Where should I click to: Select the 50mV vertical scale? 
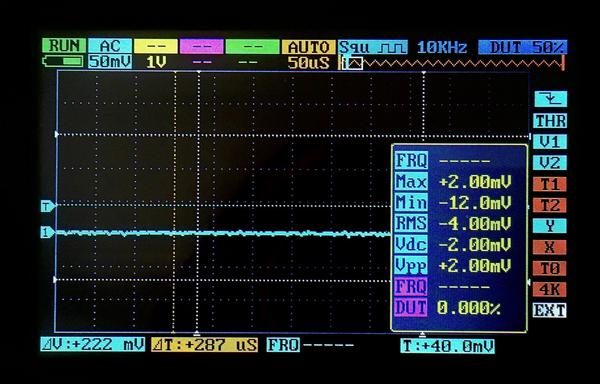(110, 62)
